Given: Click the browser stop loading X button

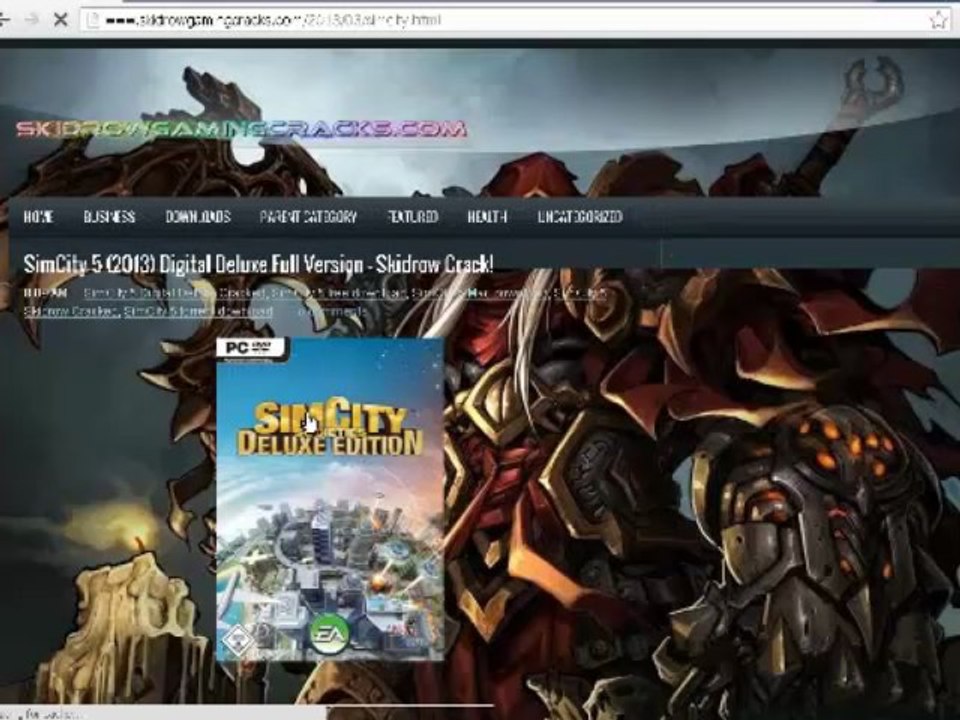Looking at the screenshot, I should tap(60, 20).
